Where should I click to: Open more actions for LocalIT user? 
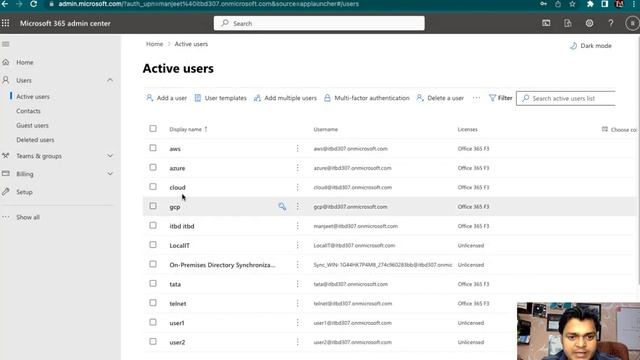click(298, 245)
